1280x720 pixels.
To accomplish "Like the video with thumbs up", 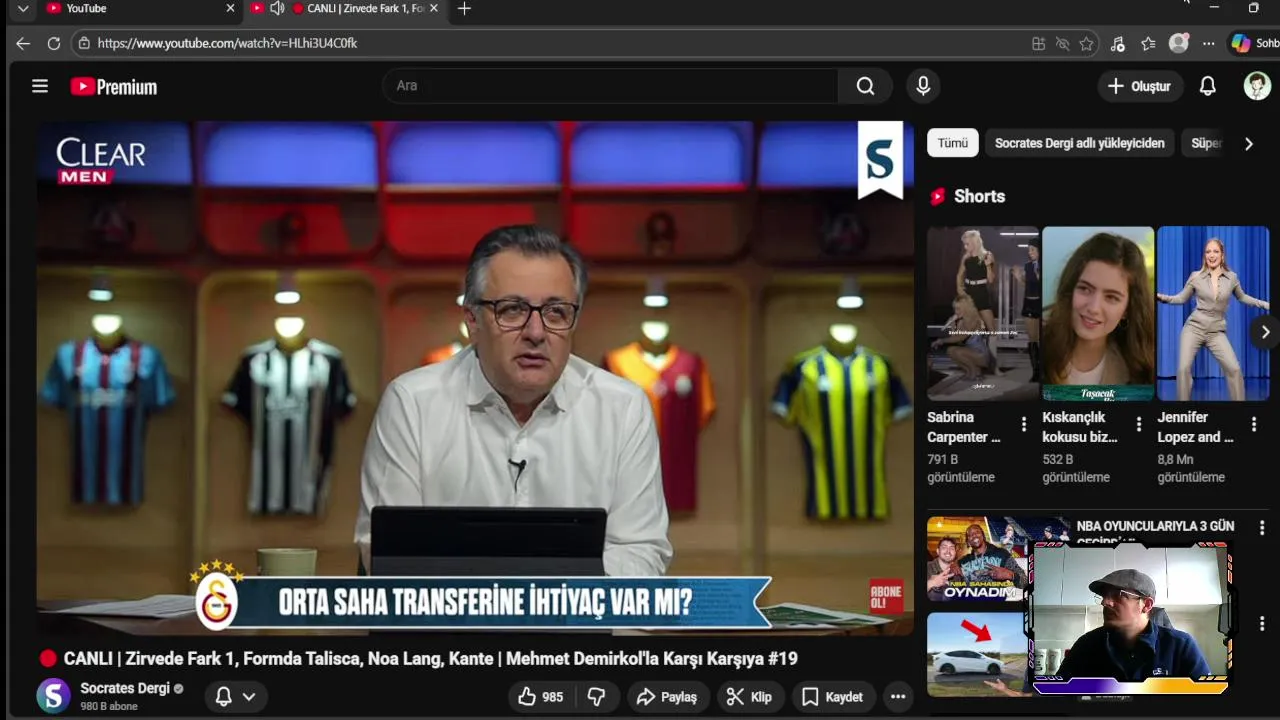I will (540, 697).
